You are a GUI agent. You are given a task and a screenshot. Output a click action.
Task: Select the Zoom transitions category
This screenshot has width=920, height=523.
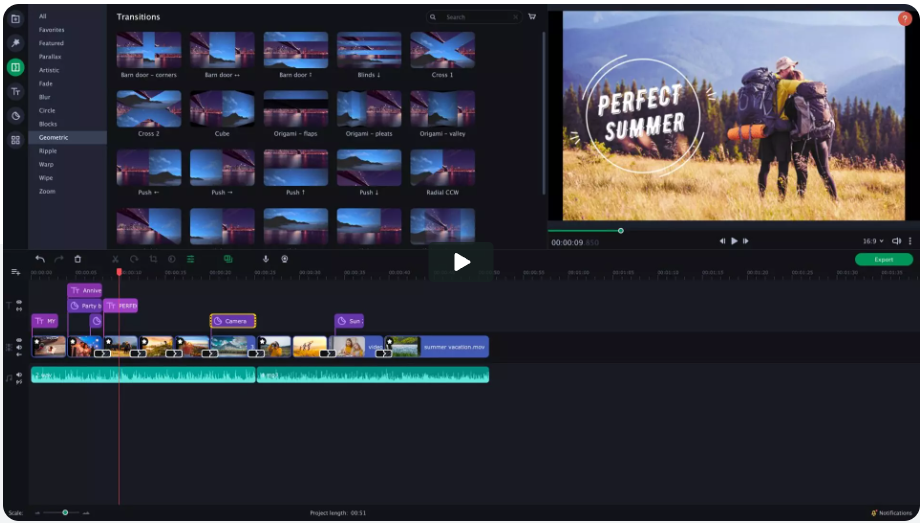pyautogui.click(x=47, y=191)
